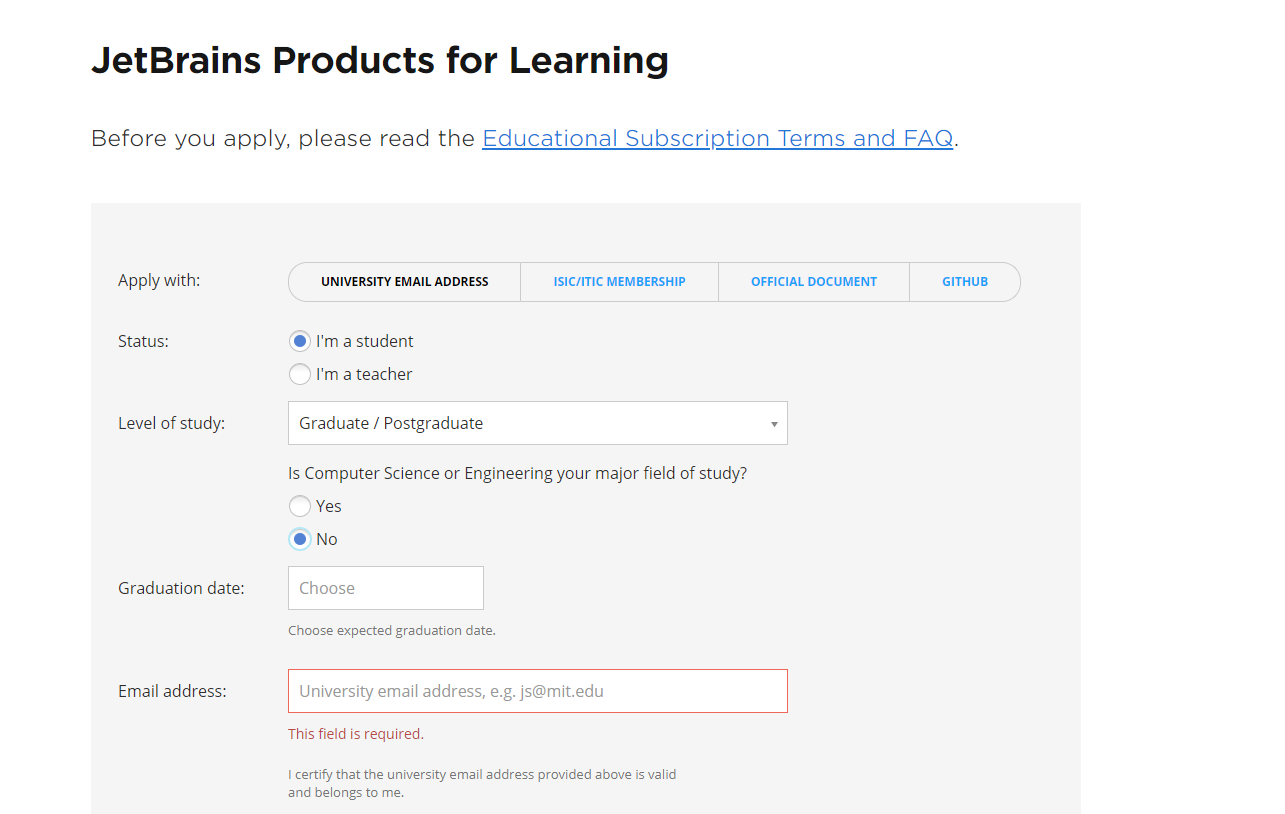
Task: Select the ISIC/ITIC Membership tab
Action: click(x=619, y=282)
